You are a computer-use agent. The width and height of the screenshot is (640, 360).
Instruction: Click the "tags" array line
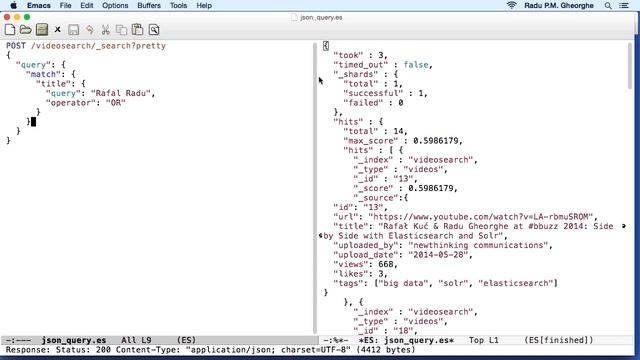coord(445,283)
